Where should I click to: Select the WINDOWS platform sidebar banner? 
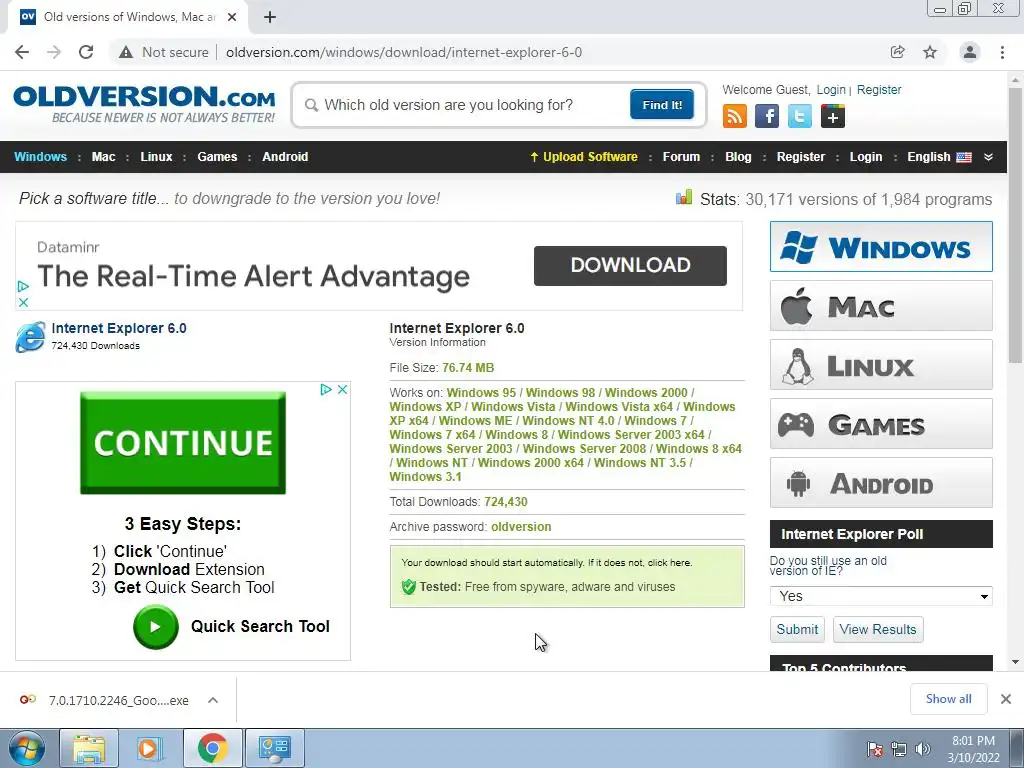[x=881, y=247]
